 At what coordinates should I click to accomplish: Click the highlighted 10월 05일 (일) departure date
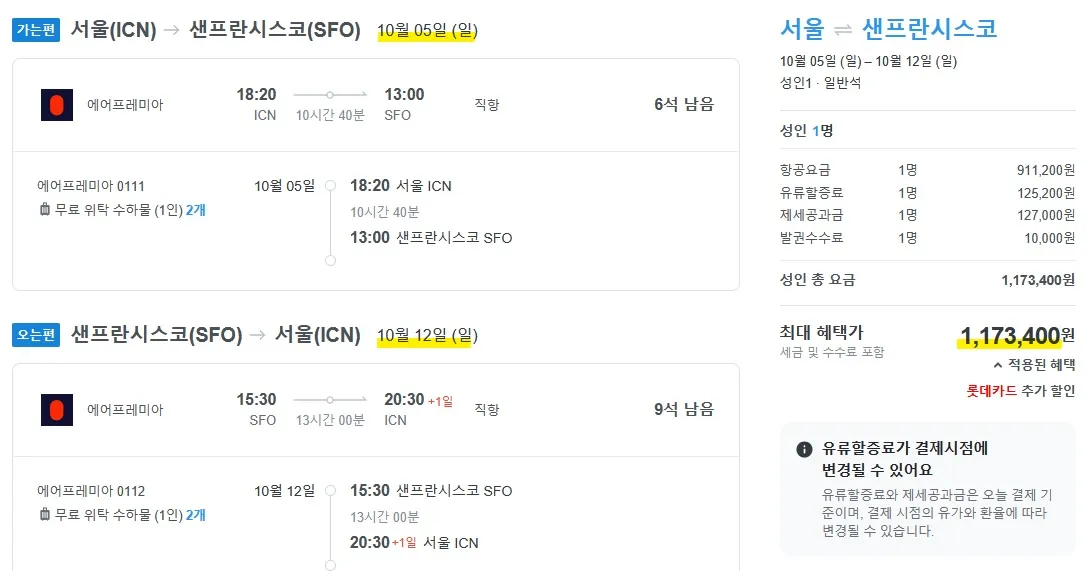click(427, 30)
